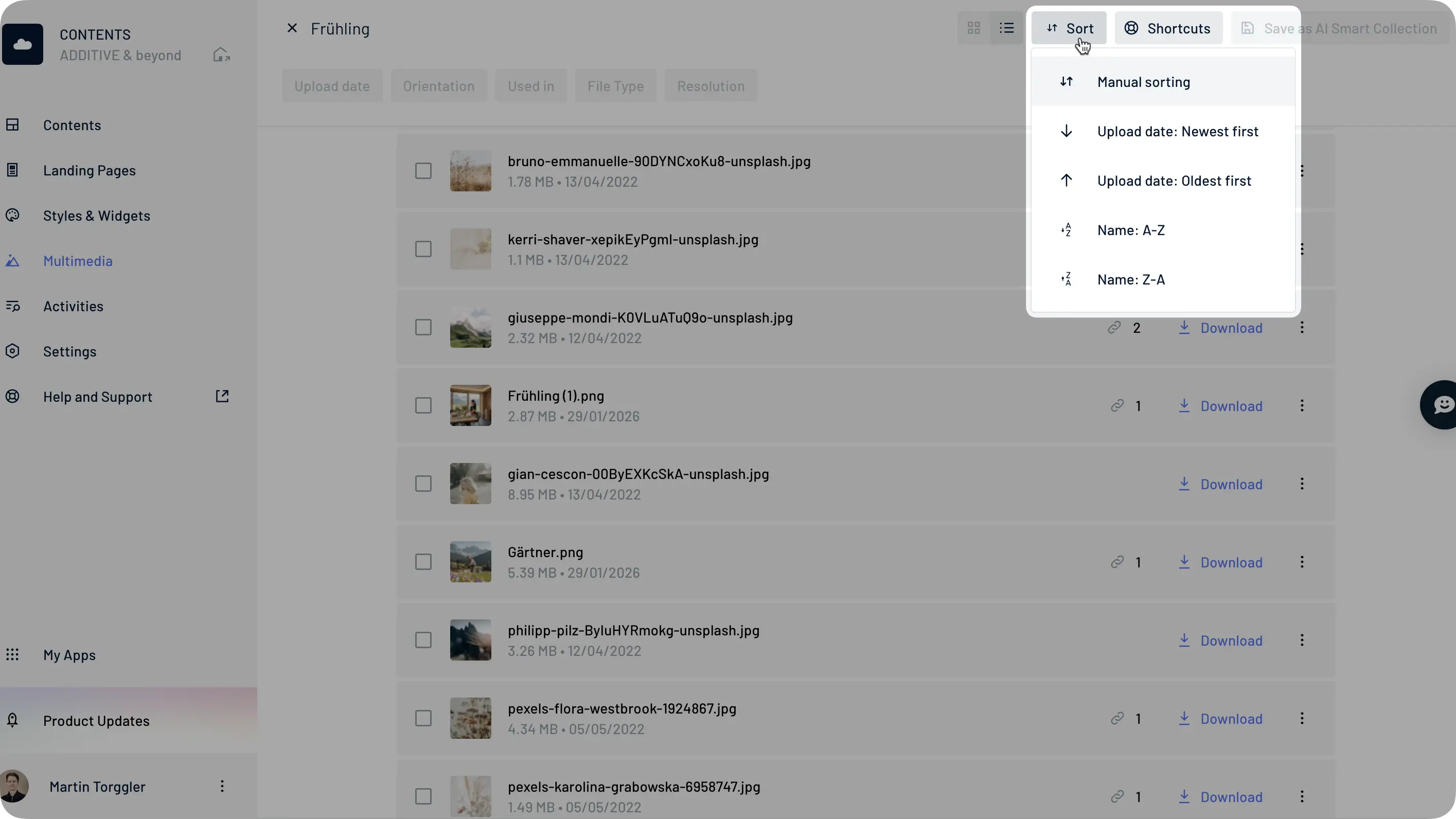Open Product Updates bell icon
This screenshot has height=819, width=1456.
point(12,720)
